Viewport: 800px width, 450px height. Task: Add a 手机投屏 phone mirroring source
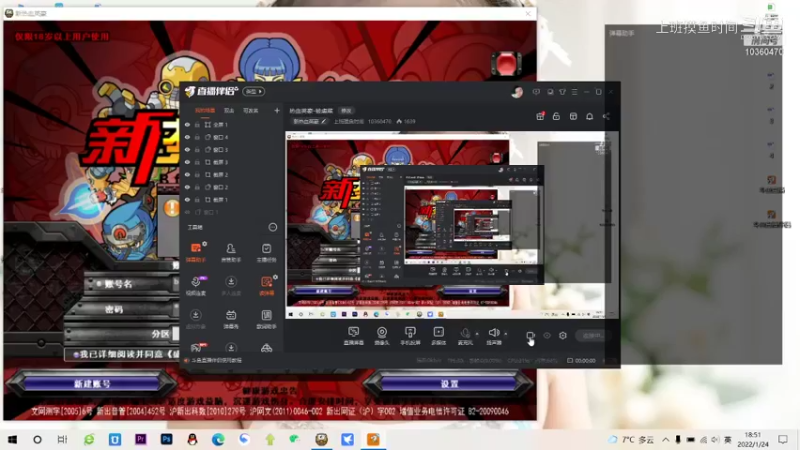tap(410, 336)
